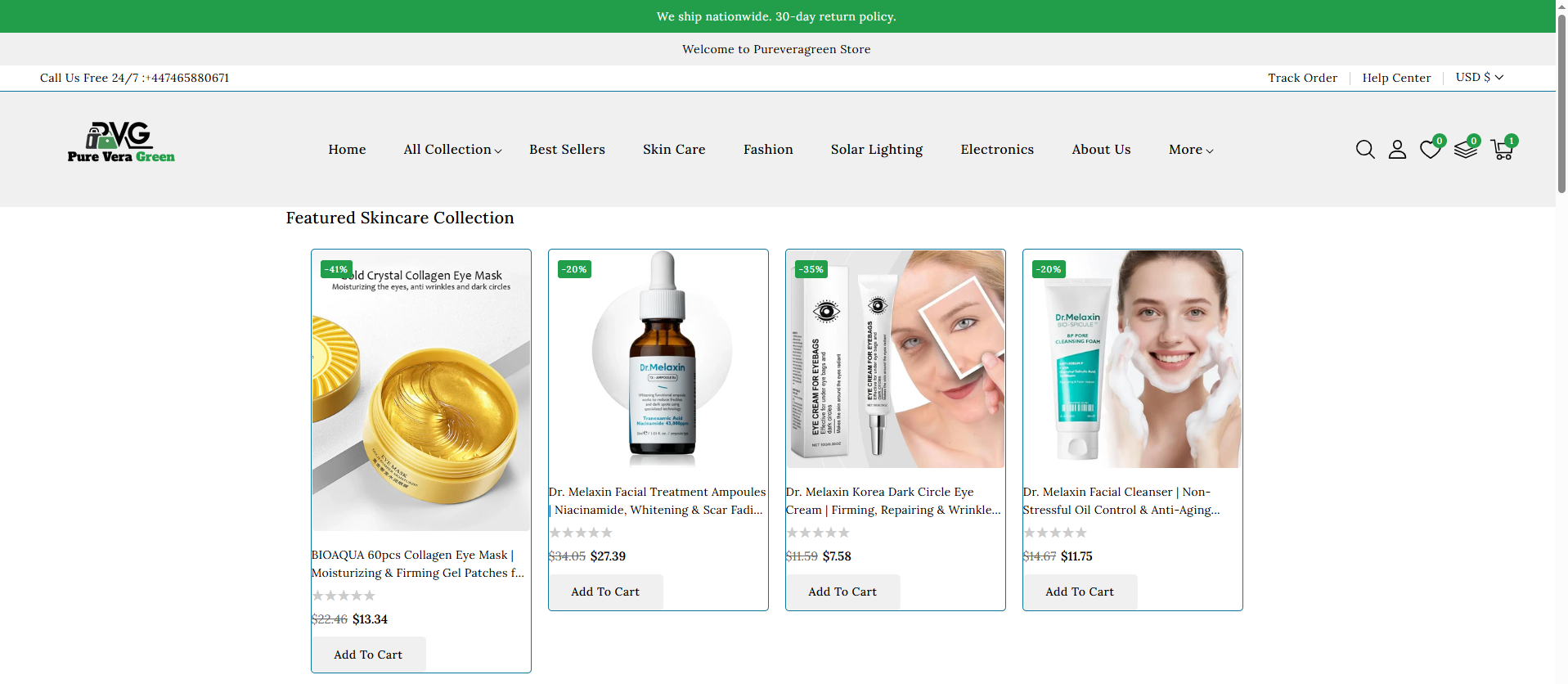Open the Solar Lighting menu item
Image resolution: width=1568 pixels, height=684 pixels.
coord(876,150)
